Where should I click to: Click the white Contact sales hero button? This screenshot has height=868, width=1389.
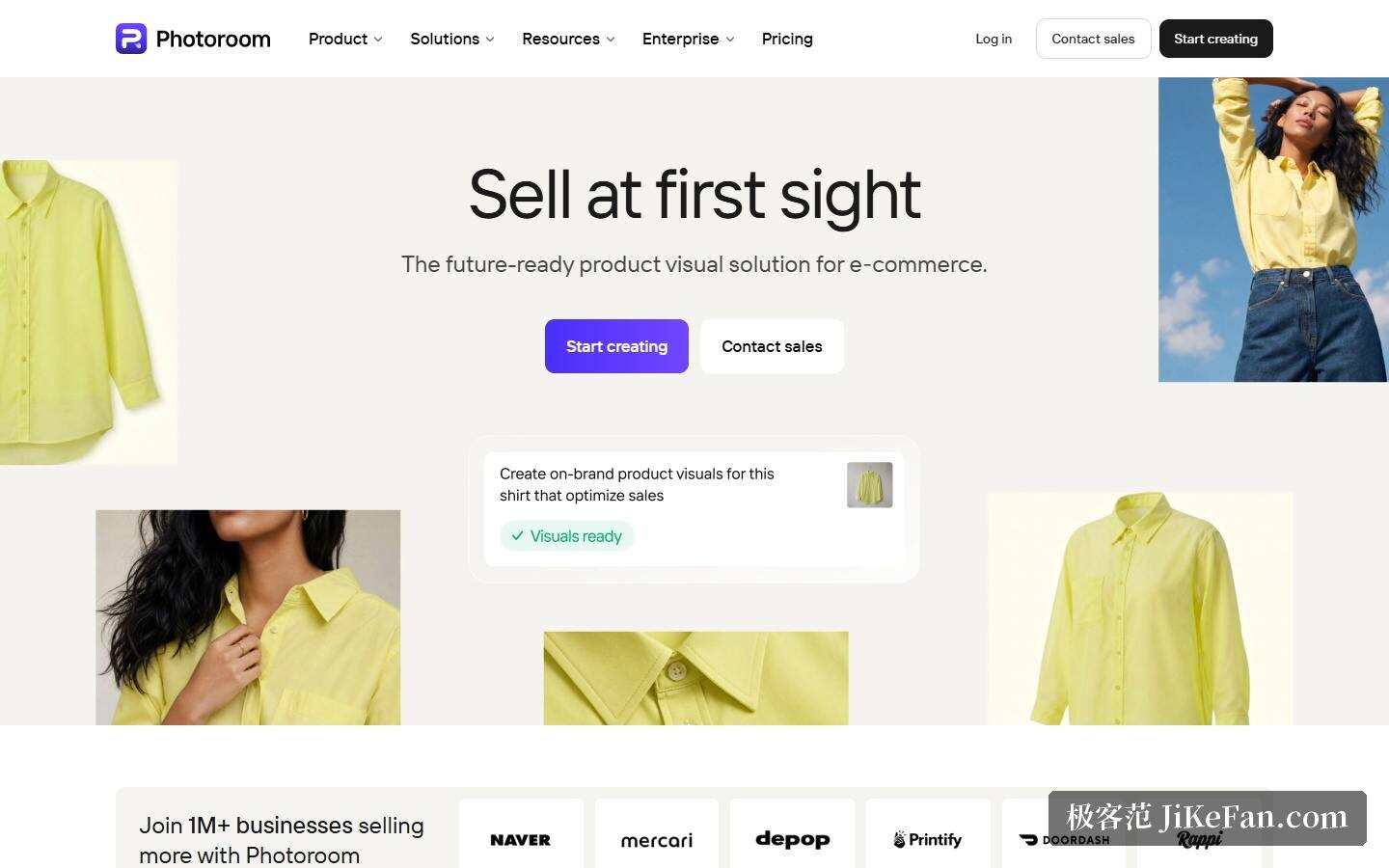(772, 346)
